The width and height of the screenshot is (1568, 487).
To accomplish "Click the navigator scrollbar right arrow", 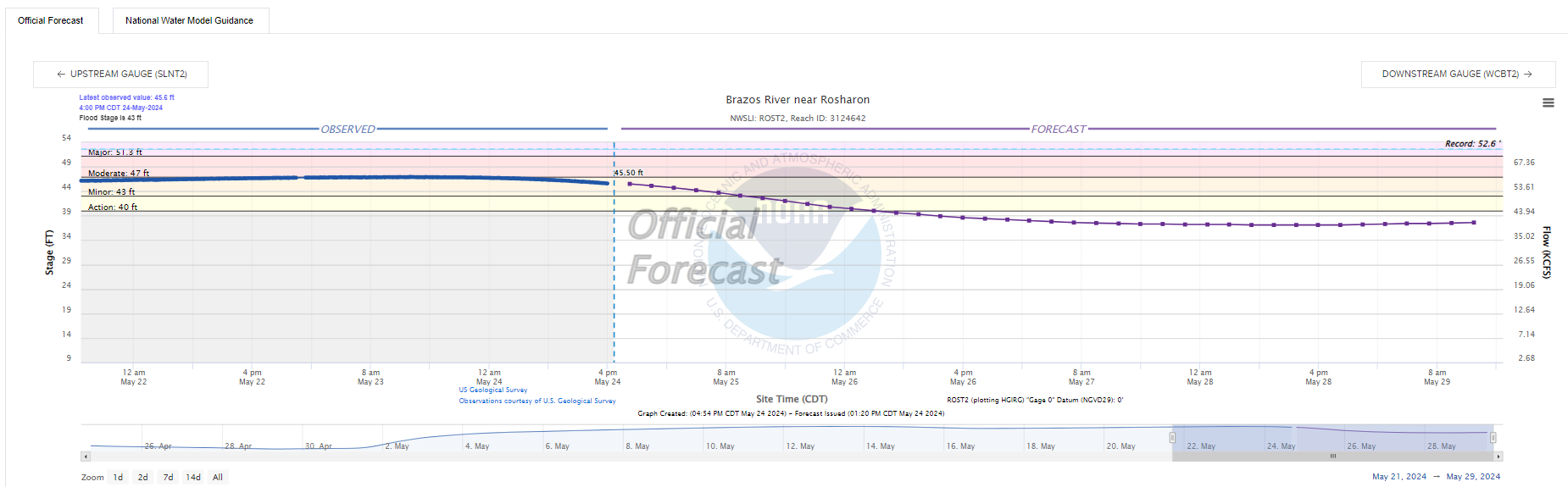I will (x=1498, y=457).
